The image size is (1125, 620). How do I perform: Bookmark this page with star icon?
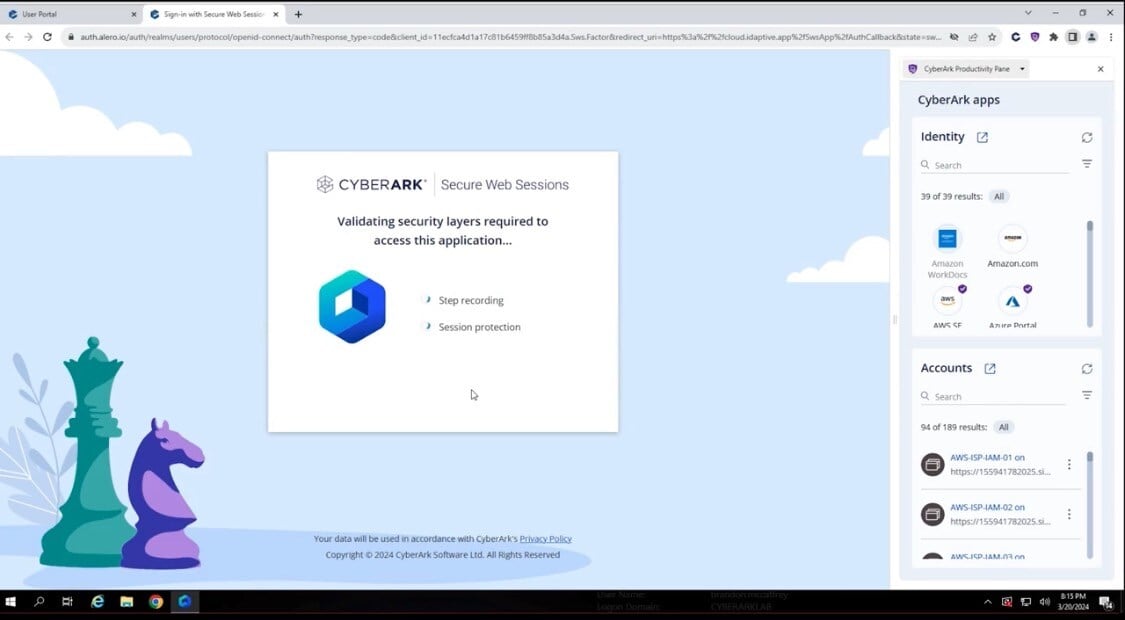(992, 37)
